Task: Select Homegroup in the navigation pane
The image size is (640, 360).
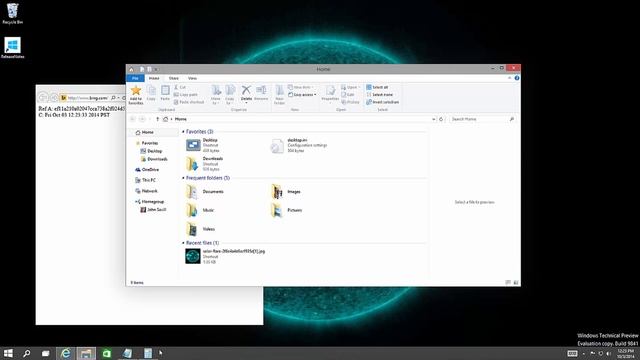Action: pos(149,202)
